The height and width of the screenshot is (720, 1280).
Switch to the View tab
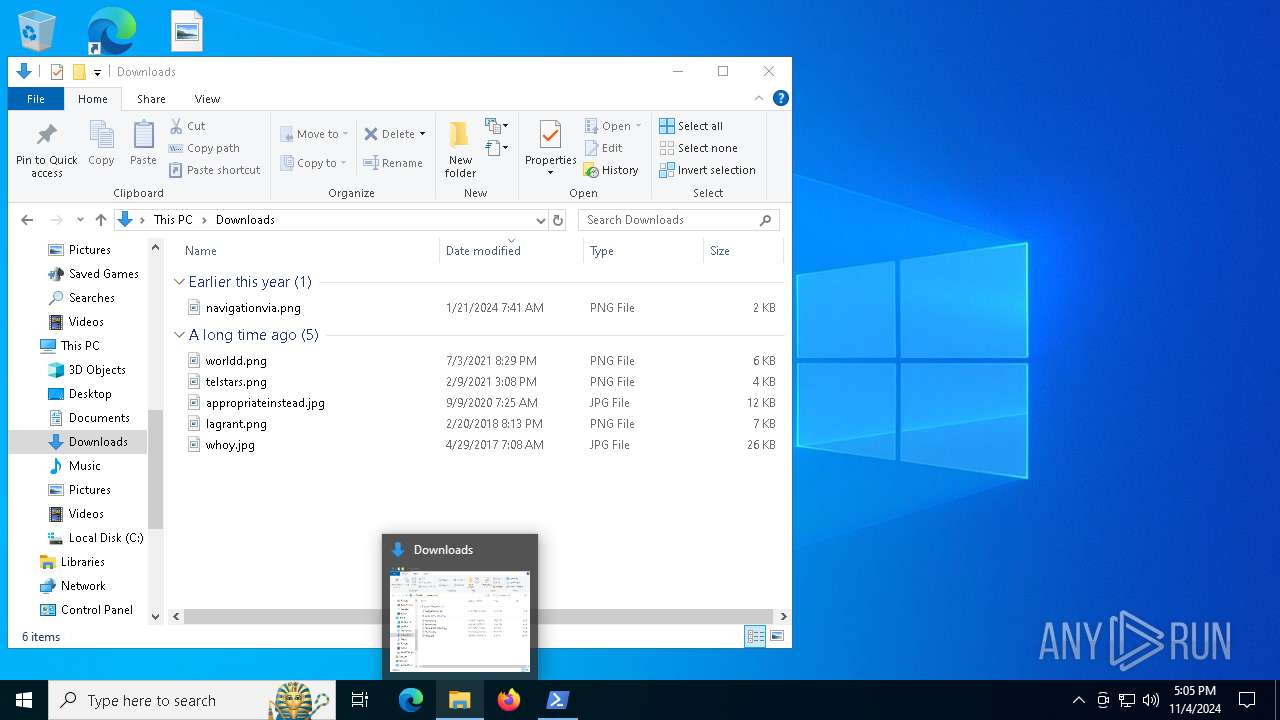[207, 99]
